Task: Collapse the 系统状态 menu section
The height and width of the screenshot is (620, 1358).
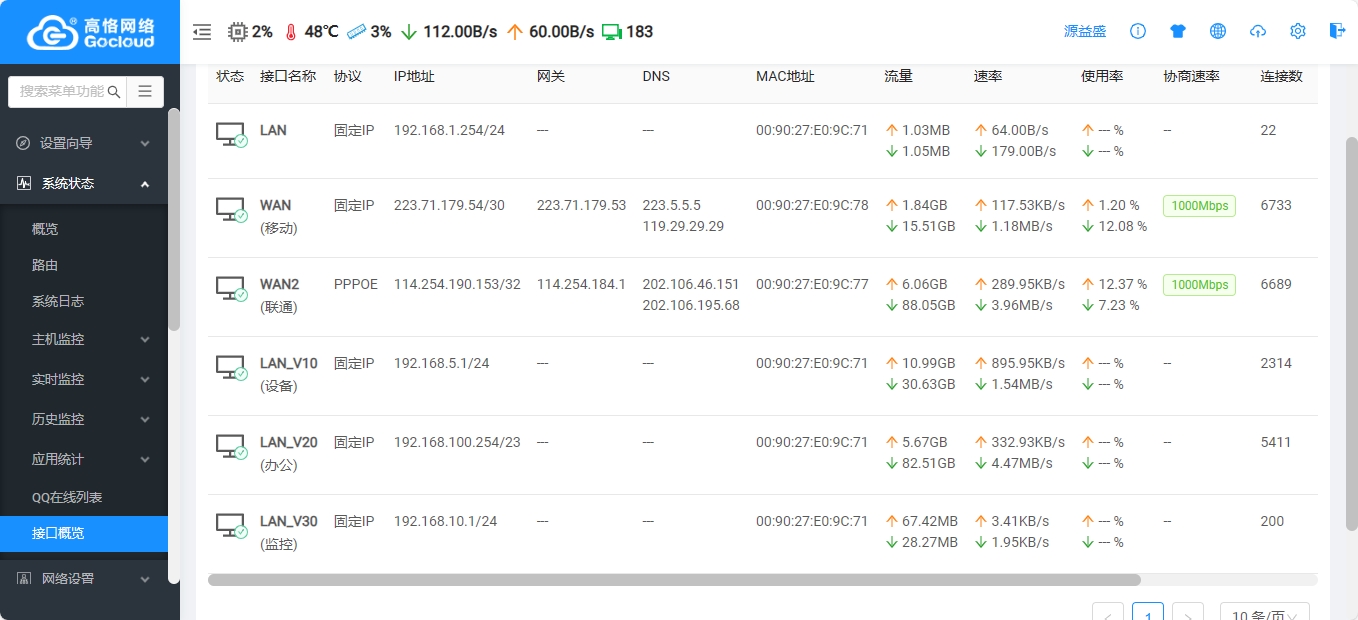Action: pos(84,184)
